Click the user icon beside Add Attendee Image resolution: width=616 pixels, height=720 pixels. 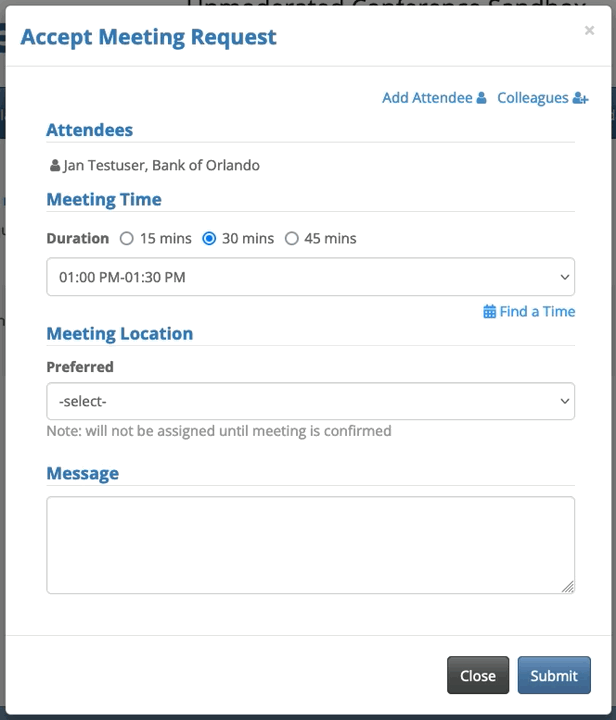[x=481, y=98]
